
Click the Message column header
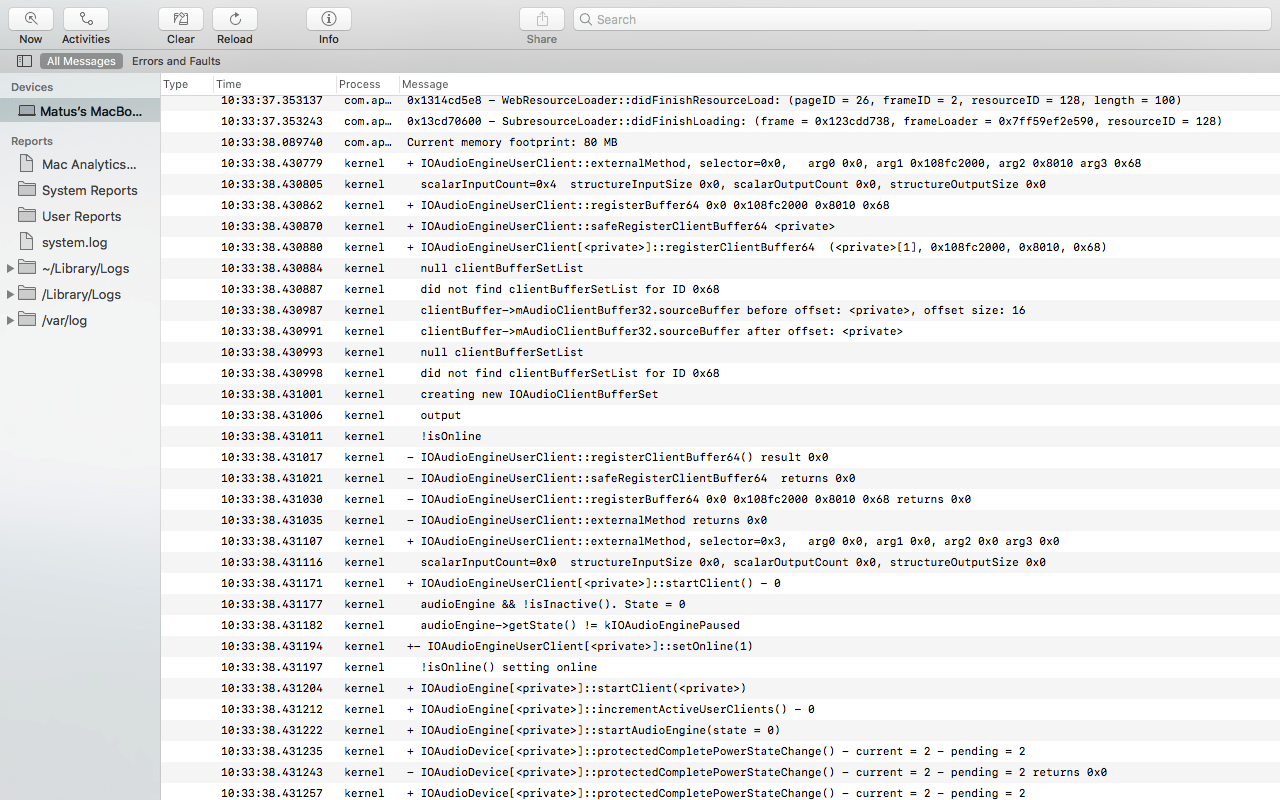(x=840, y=84)
